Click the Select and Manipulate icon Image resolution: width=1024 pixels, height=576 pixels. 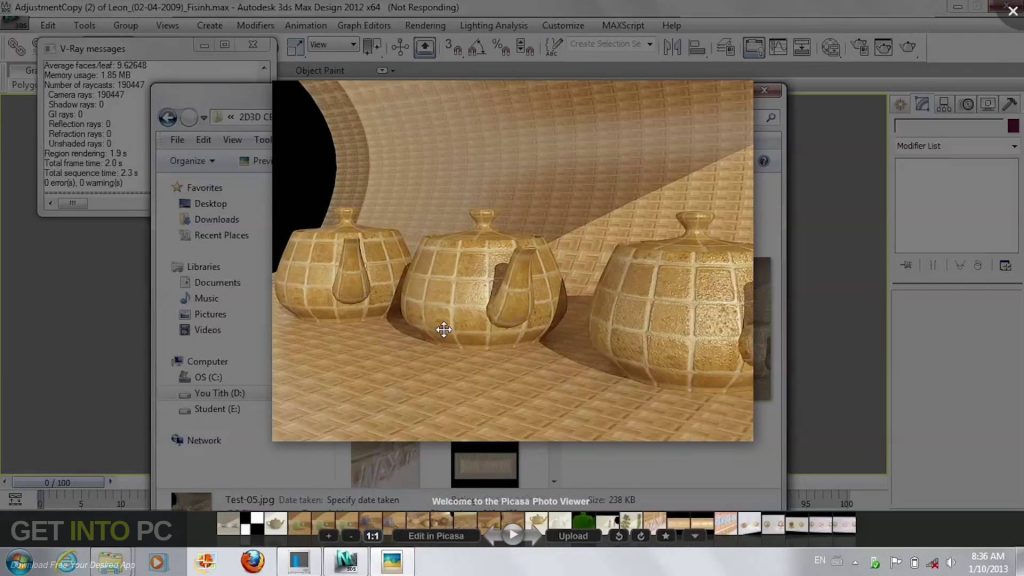(400, 47)
